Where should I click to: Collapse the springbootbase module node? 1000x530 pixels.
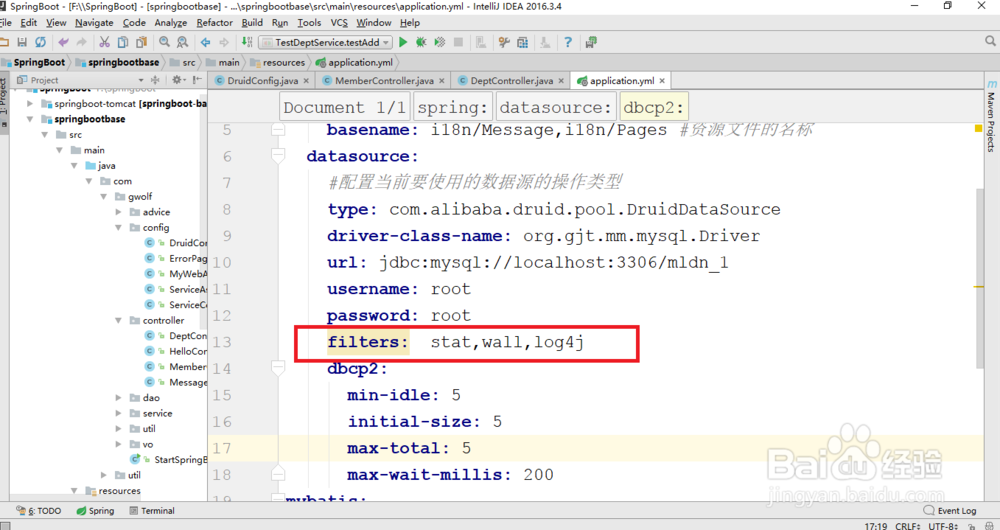click(30, 119)
